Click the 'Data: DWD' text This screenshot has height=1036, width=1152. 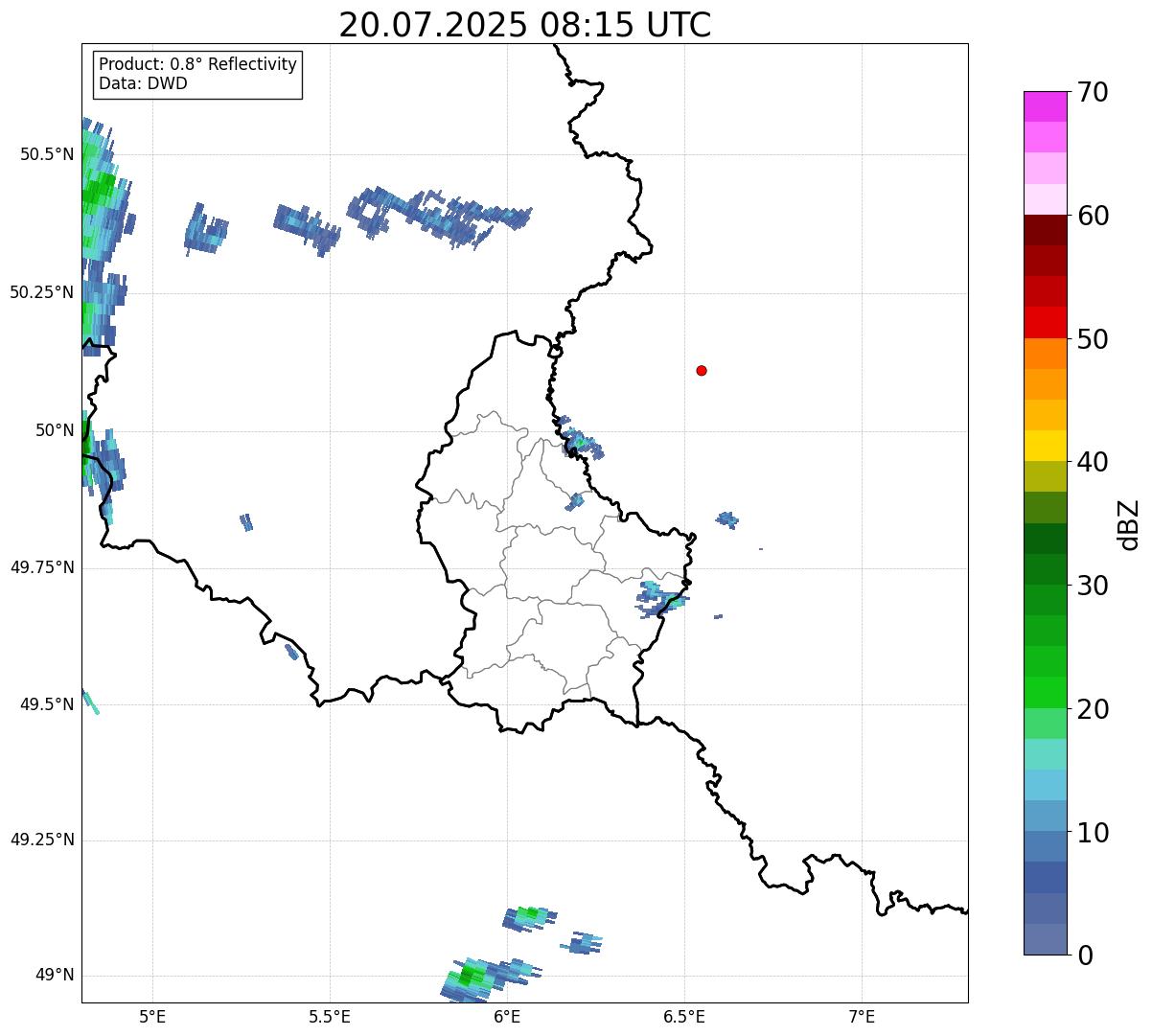(x=143, y=83)
